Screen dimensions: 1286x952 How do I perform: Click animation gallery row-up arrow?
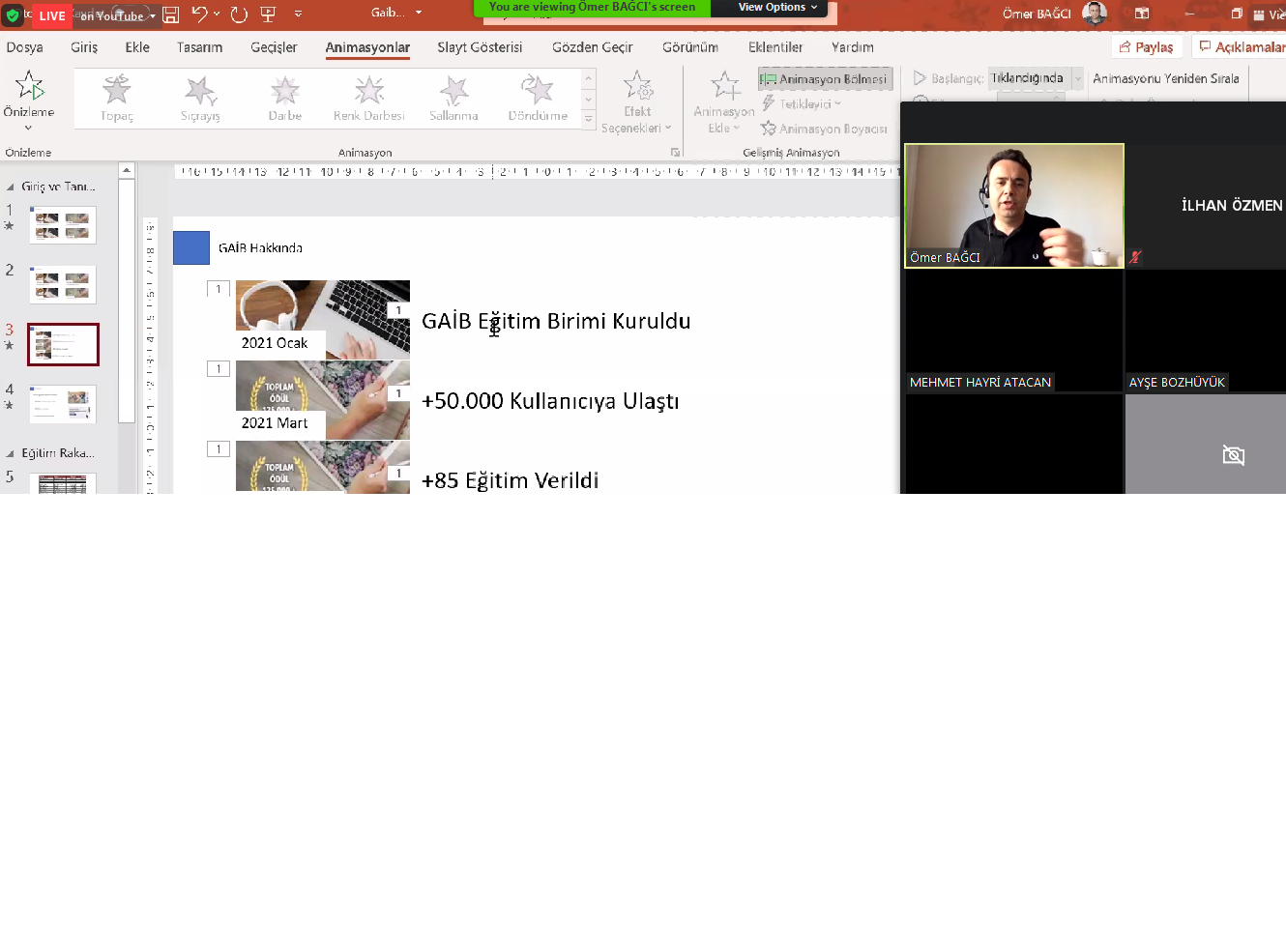pos(589,79)
